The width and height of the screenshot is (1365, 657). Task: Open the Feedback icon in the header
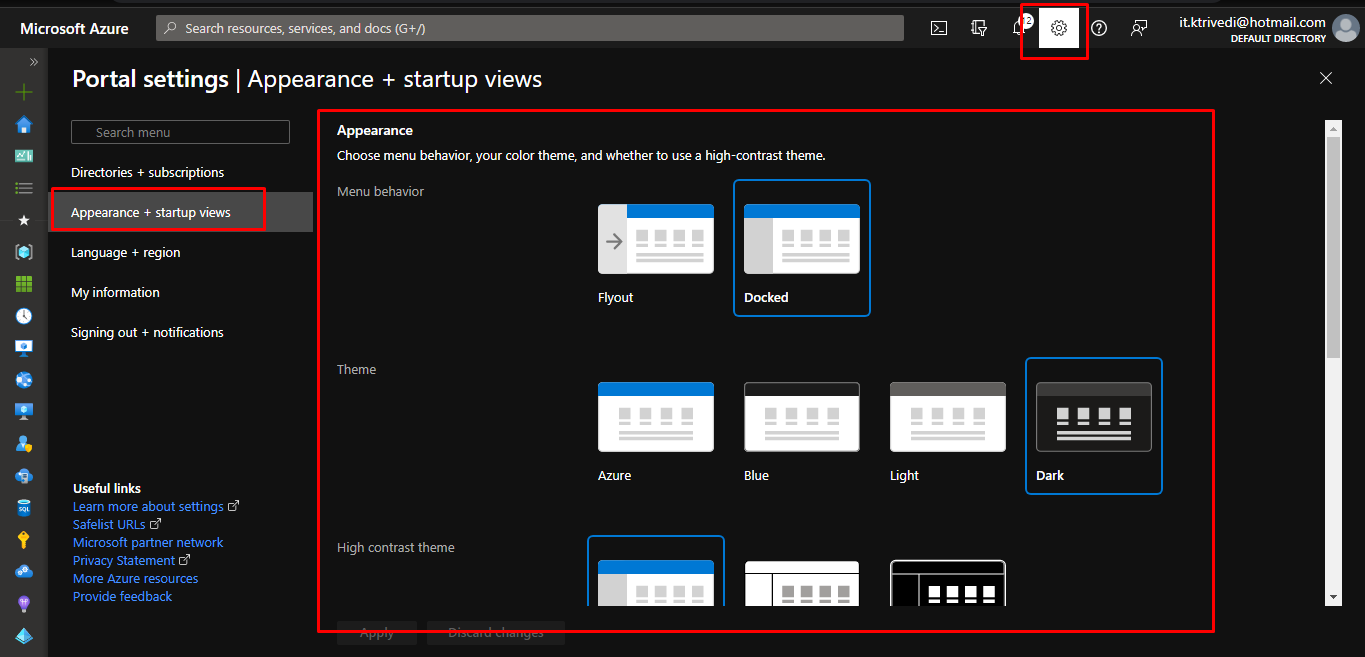(x=1139, y=28)
